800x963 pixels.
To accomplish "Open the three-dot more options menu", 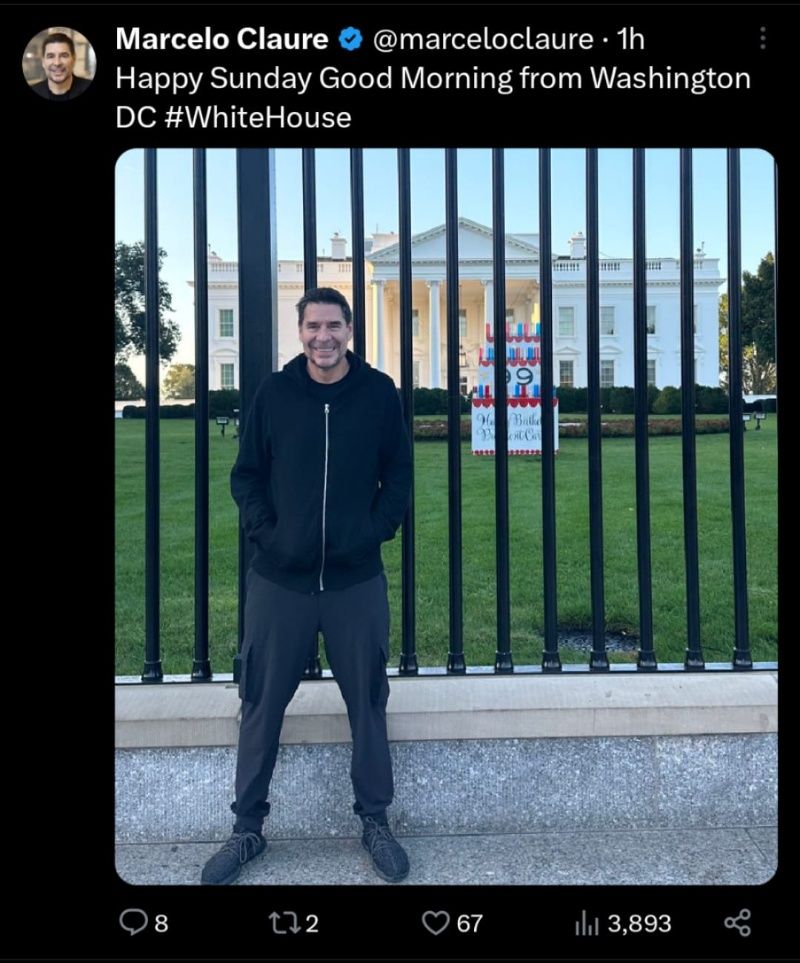I will (x=762, y=38).
